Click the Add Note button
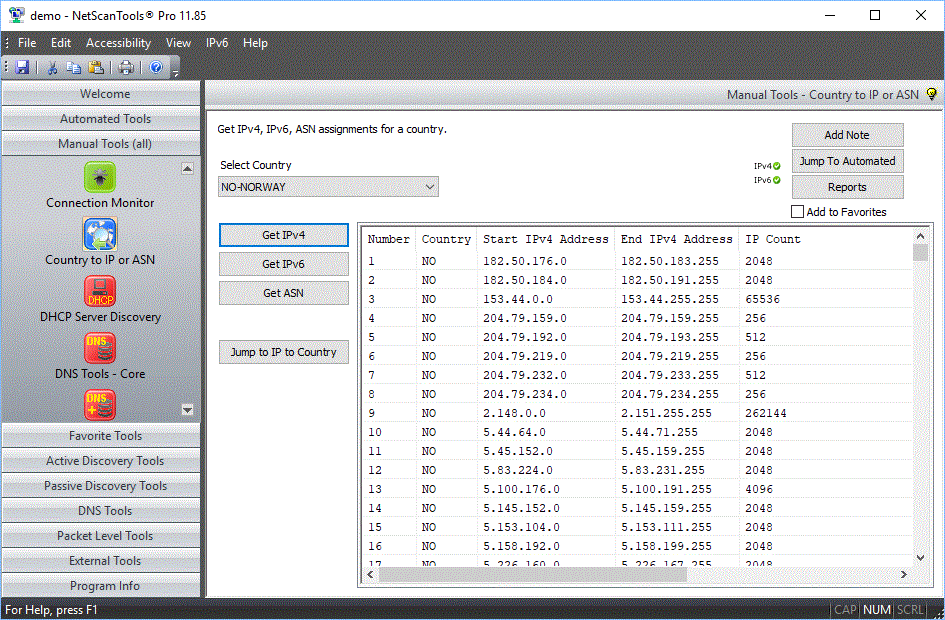Screen dimensions: 945x620 click(847, 135)
